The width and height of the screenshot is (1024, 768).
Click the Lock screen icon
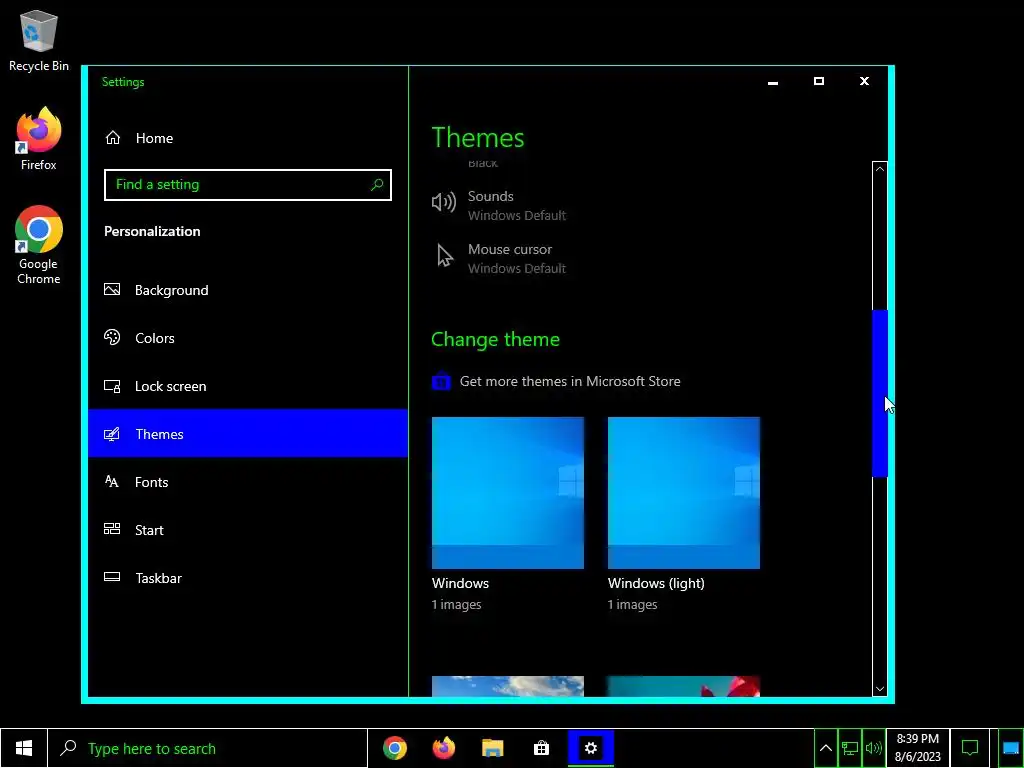[x=112, y=386]
